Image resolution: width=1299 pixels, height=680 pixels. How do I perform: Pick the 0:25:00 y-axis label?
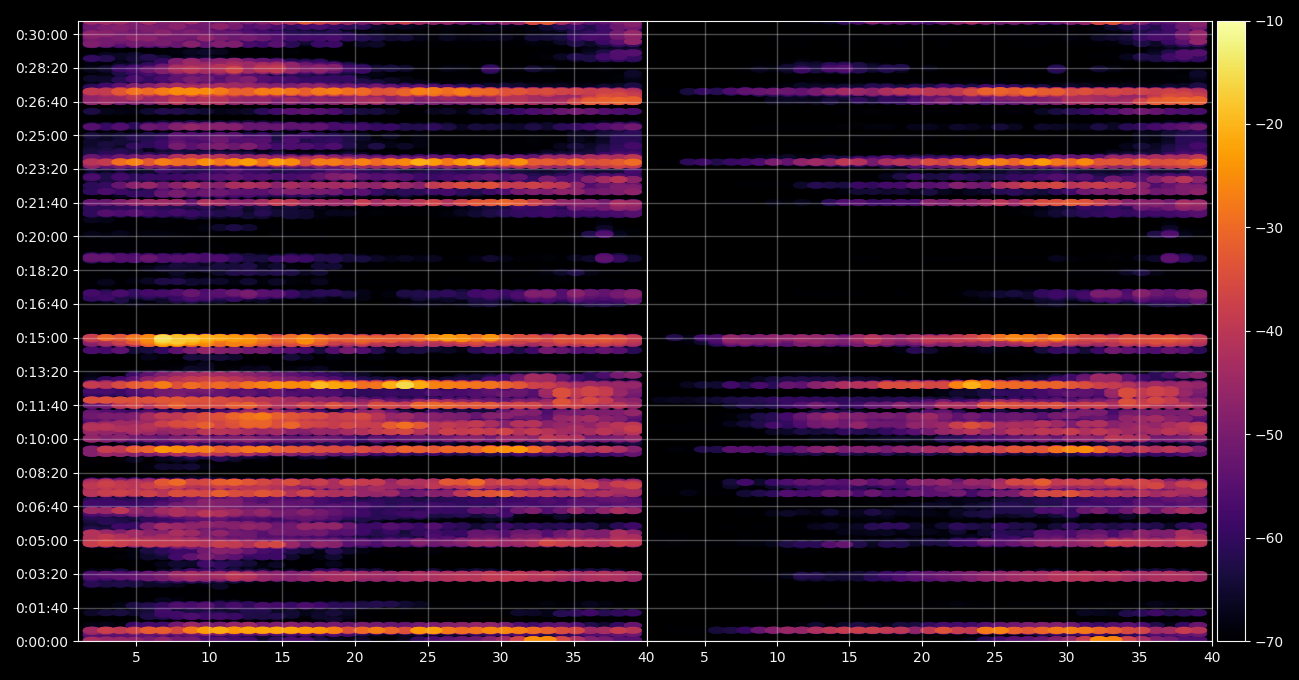click(x=42, y=136)
